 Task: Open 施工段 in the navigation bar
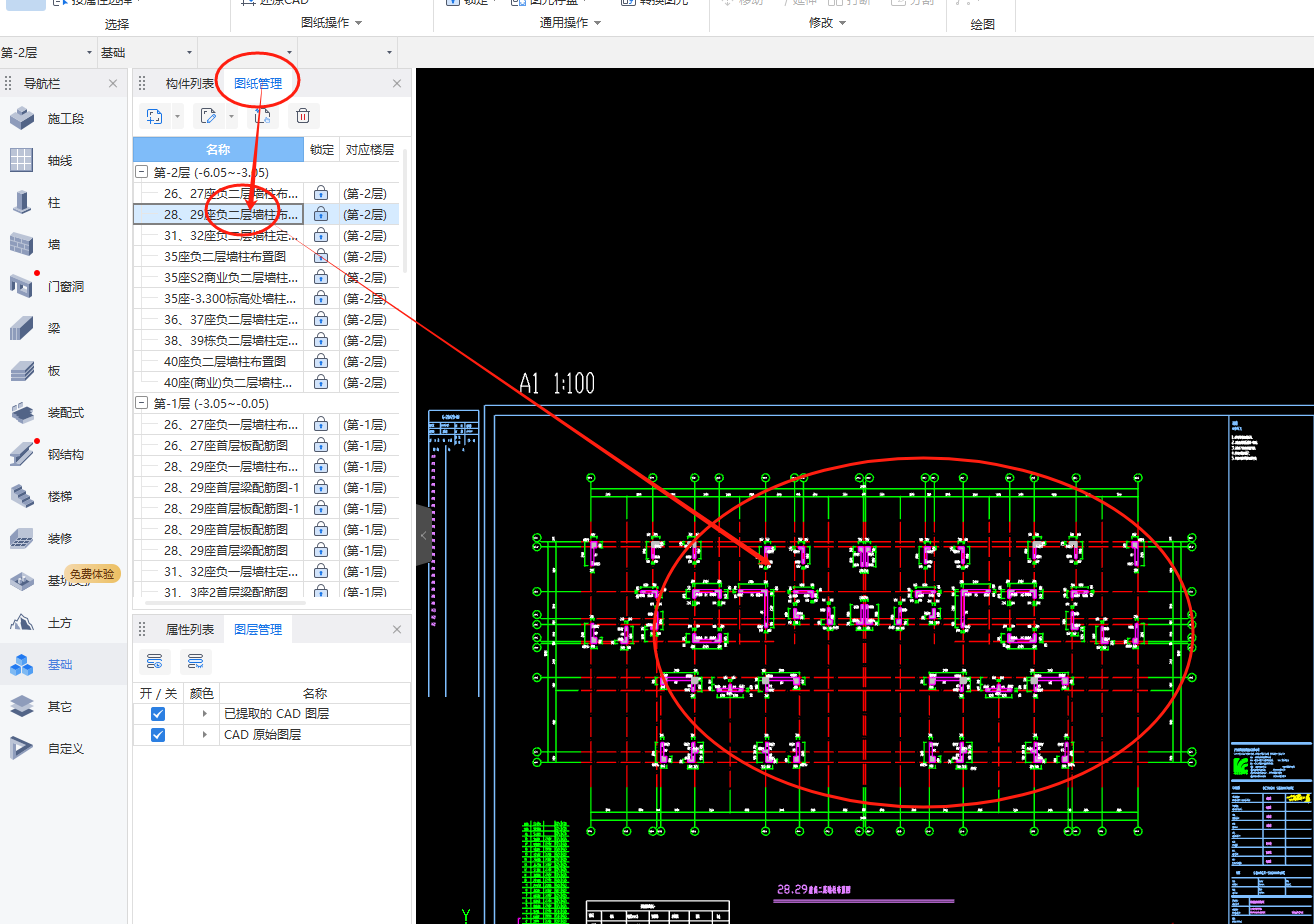coord(65,119)
